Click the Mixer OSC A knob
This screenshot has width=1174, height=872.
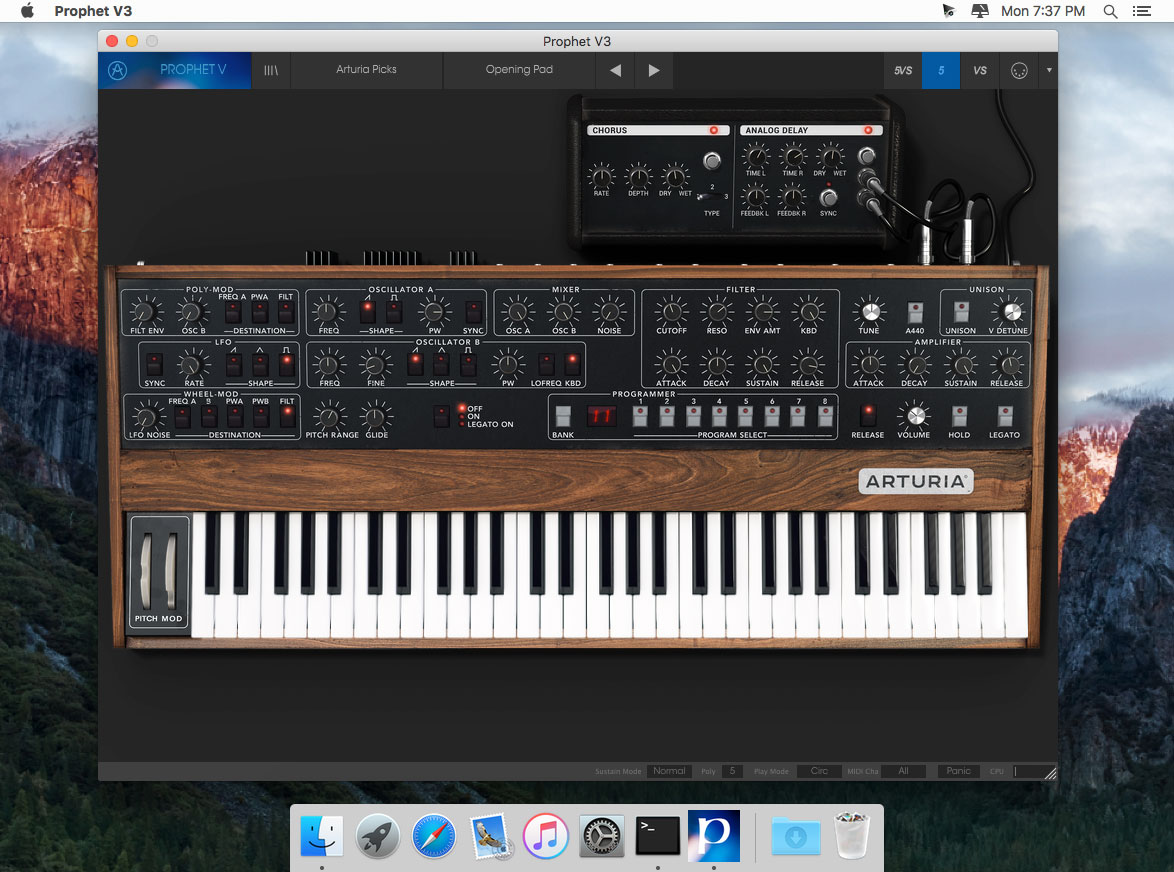(517, 311)
